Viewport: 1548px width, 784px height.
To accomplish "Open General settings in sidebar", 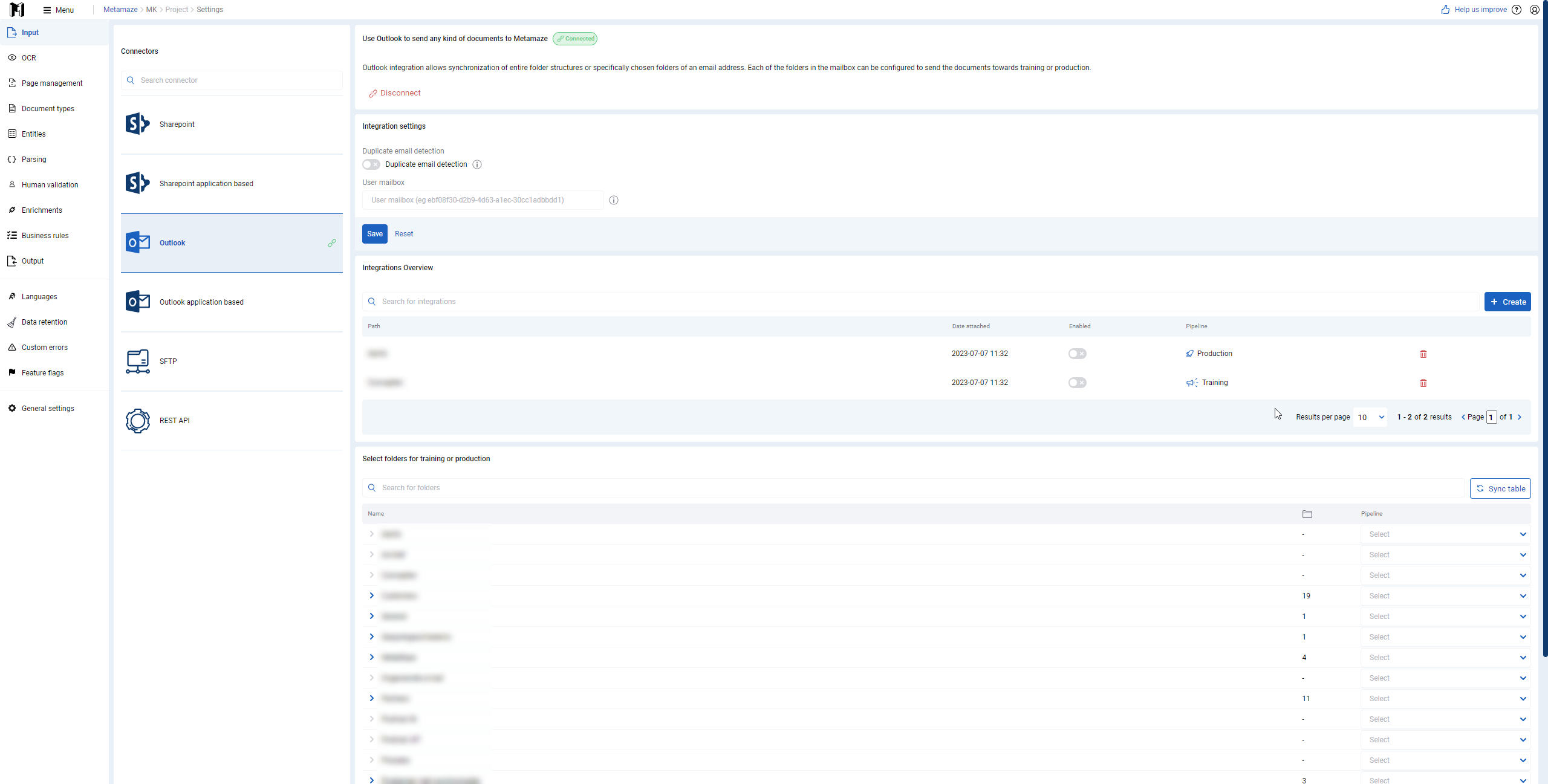I will point(54,409).
